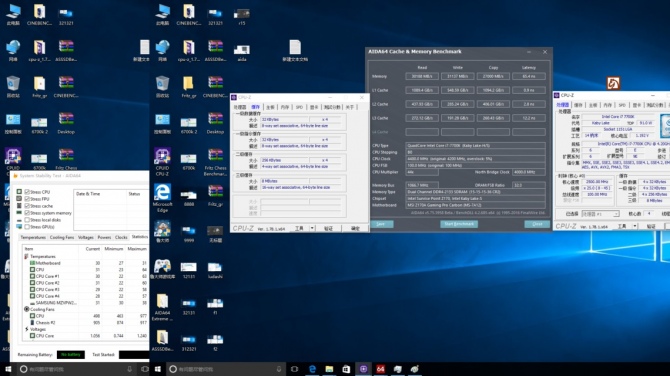Open the 12131 desktop image file
Viewport: 670px width, 376px height.
tap(188, 270)
